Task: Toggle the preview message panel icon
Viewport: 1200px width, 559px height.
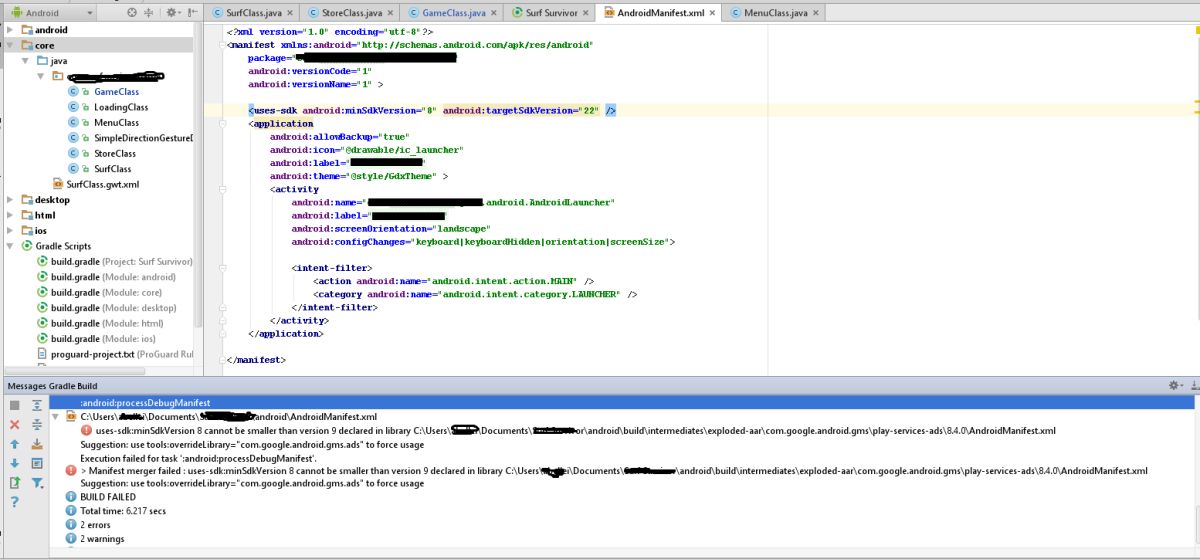Action: 37,463
